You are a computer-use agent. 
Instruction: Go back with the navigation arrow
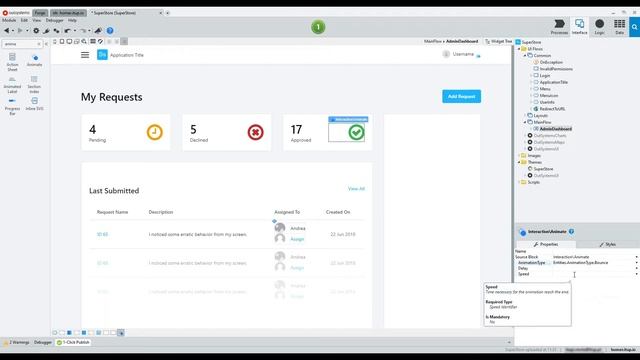7,31
